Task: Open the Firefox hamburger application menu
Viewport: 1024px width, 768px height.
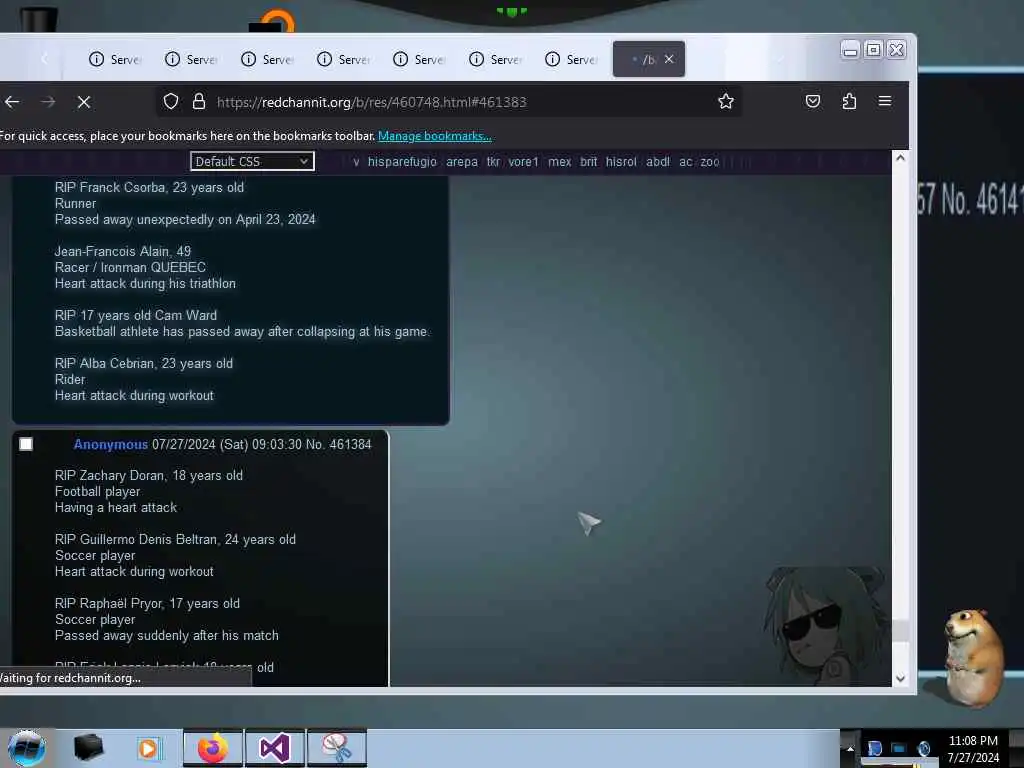Action: pos(885,101)
